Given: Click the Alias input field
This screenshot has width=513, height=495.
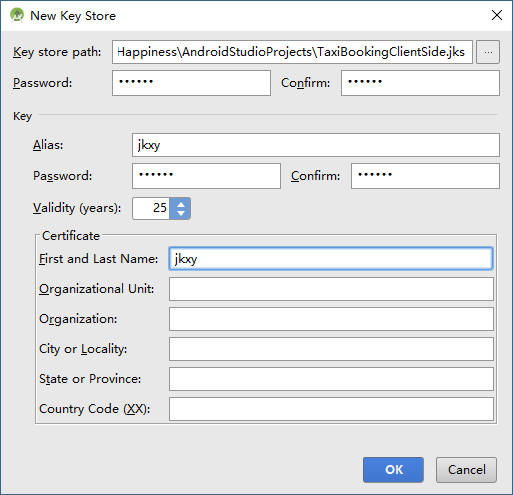Looking at the screenshot, I should (316, 145).
